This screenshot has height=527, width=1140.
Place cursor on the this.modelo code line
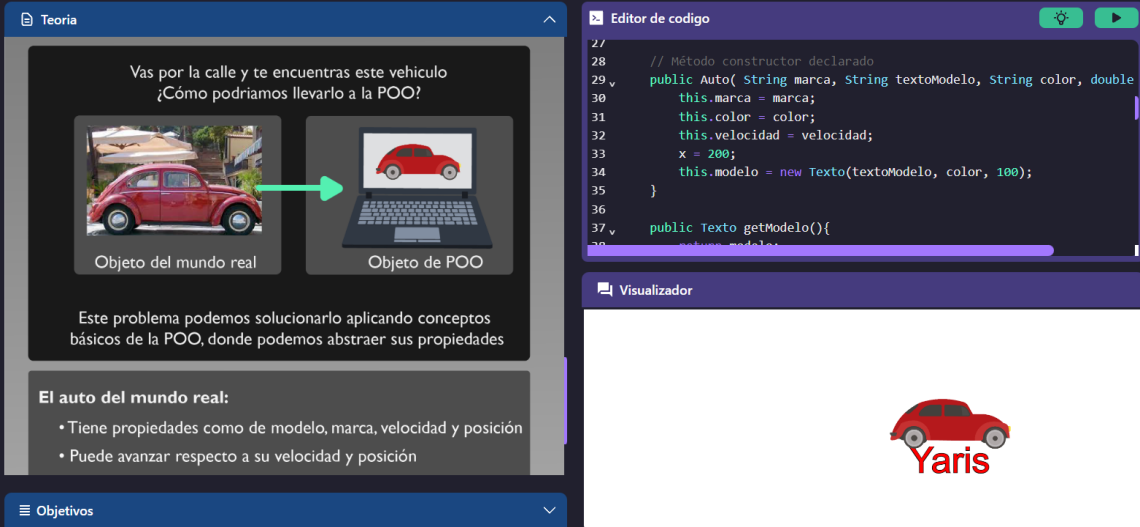(x=854, y=172)
